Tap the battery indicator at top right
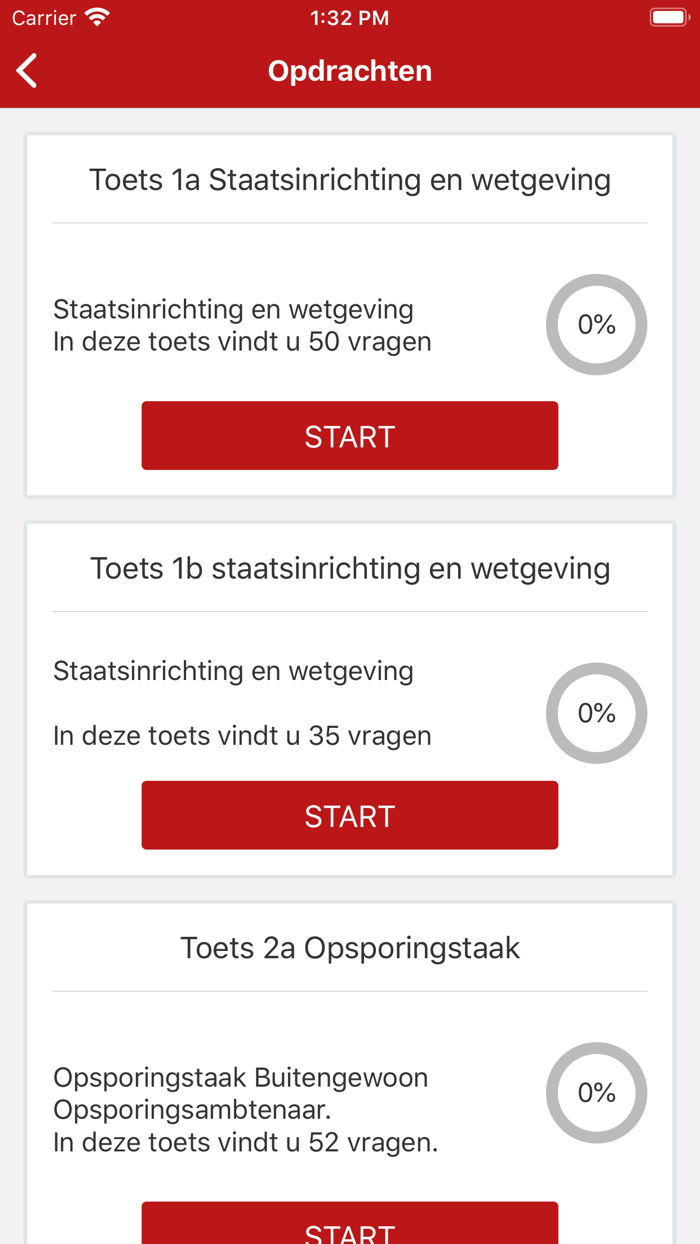Viewport: 700px width, 1244px height. point(668,17)
